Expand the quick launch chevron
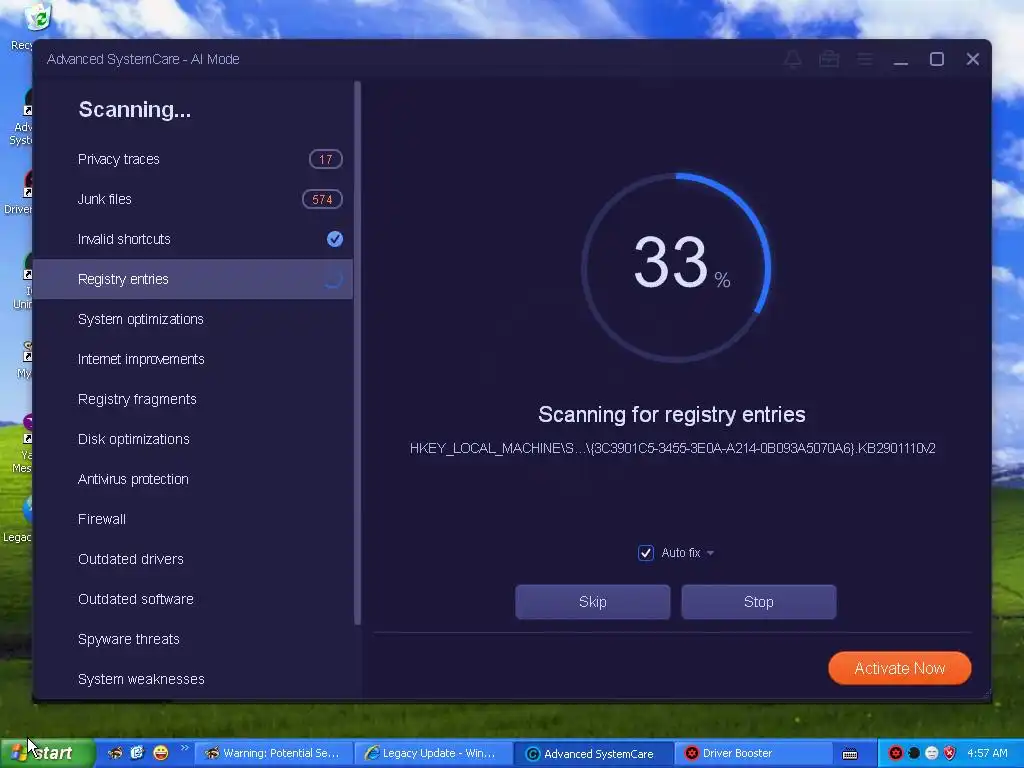This screenshot has height=768, width=1024. pyautogui.click(x=184, y=748)
